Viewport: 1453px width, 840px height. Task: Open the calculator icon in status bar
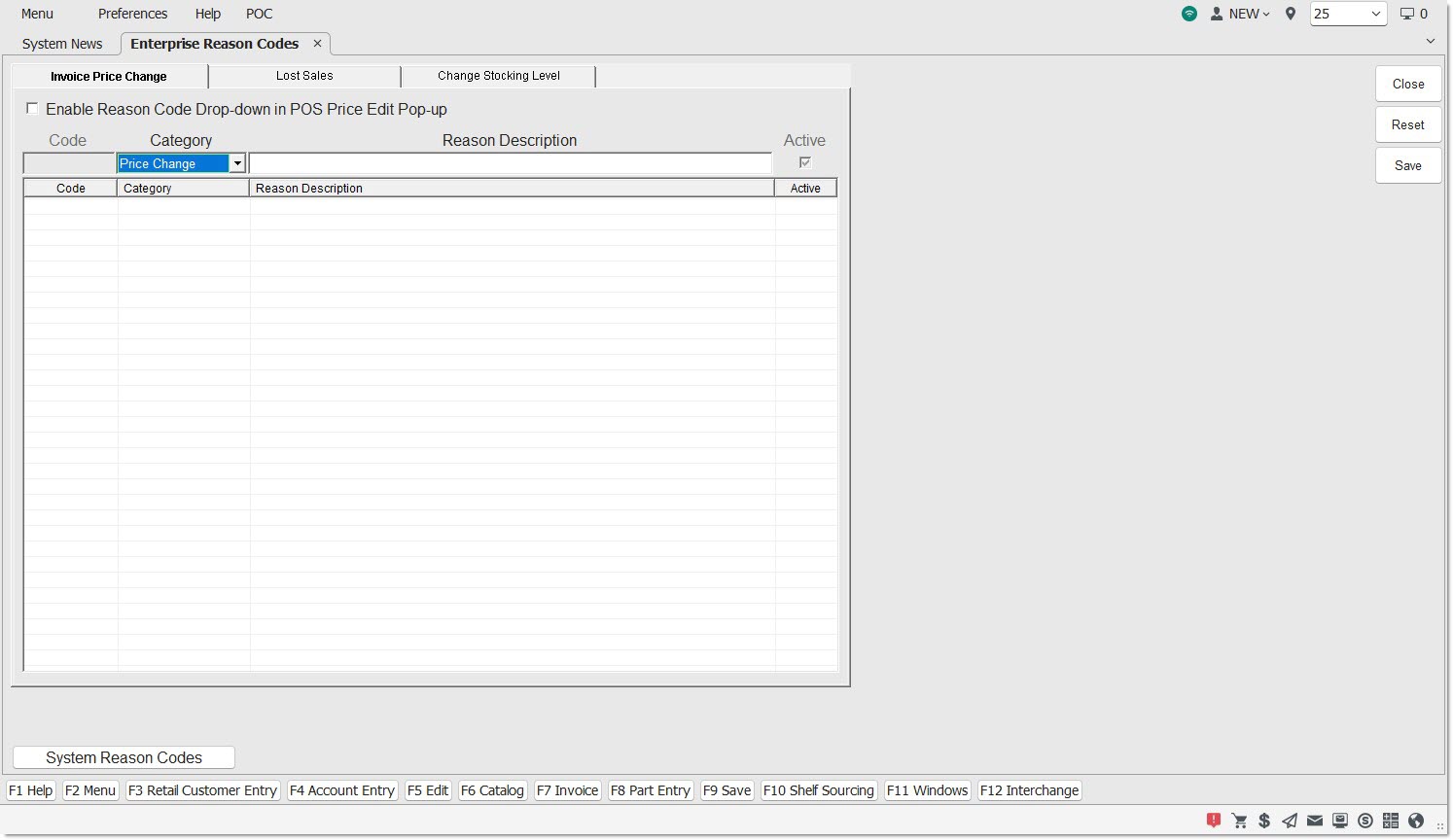[1391, 821]
